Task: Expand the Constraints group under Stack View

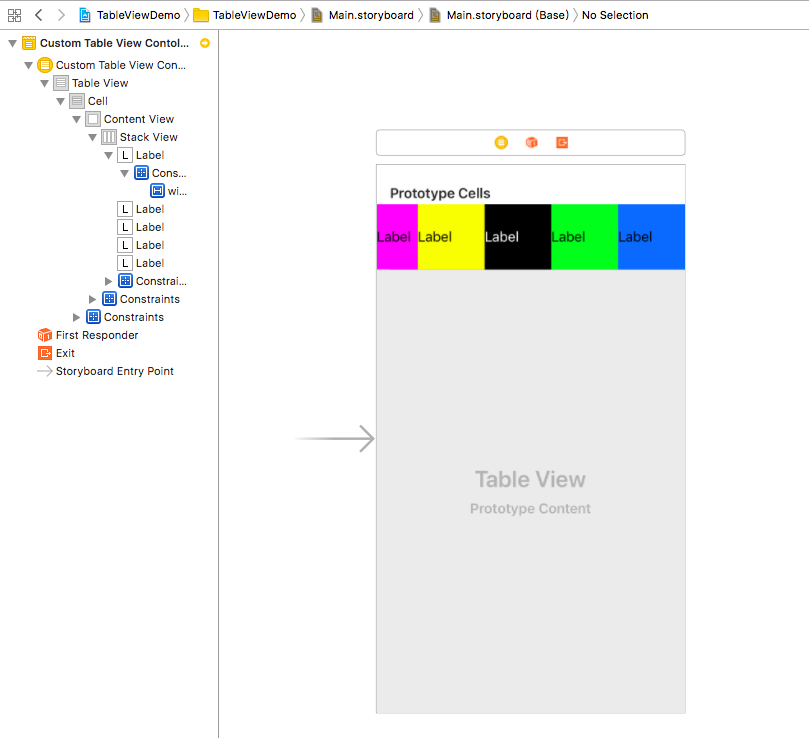Action: coord(109,281)
